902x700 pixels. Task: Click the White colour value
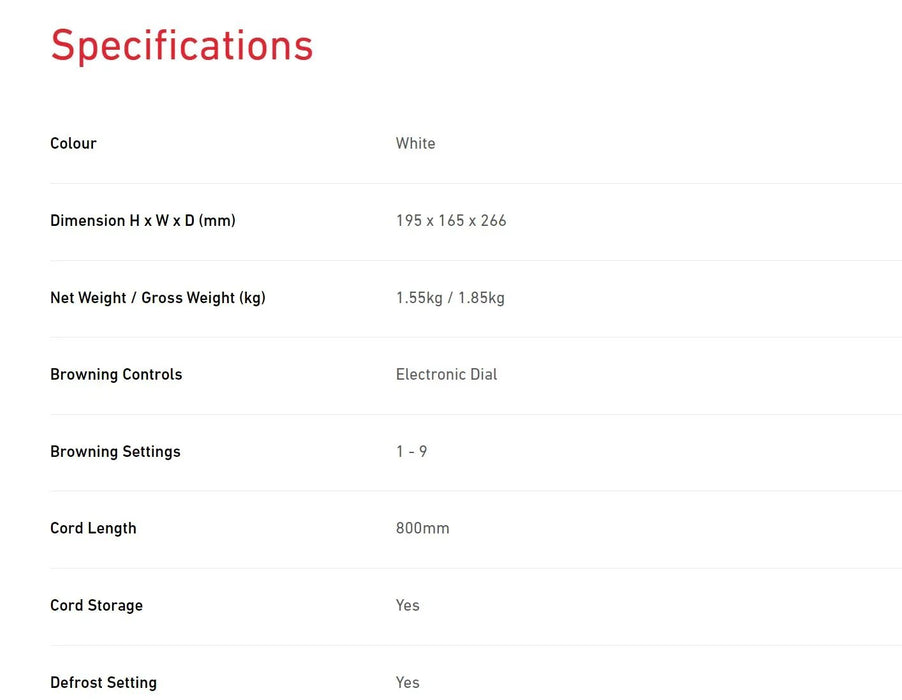click(415, 143)
